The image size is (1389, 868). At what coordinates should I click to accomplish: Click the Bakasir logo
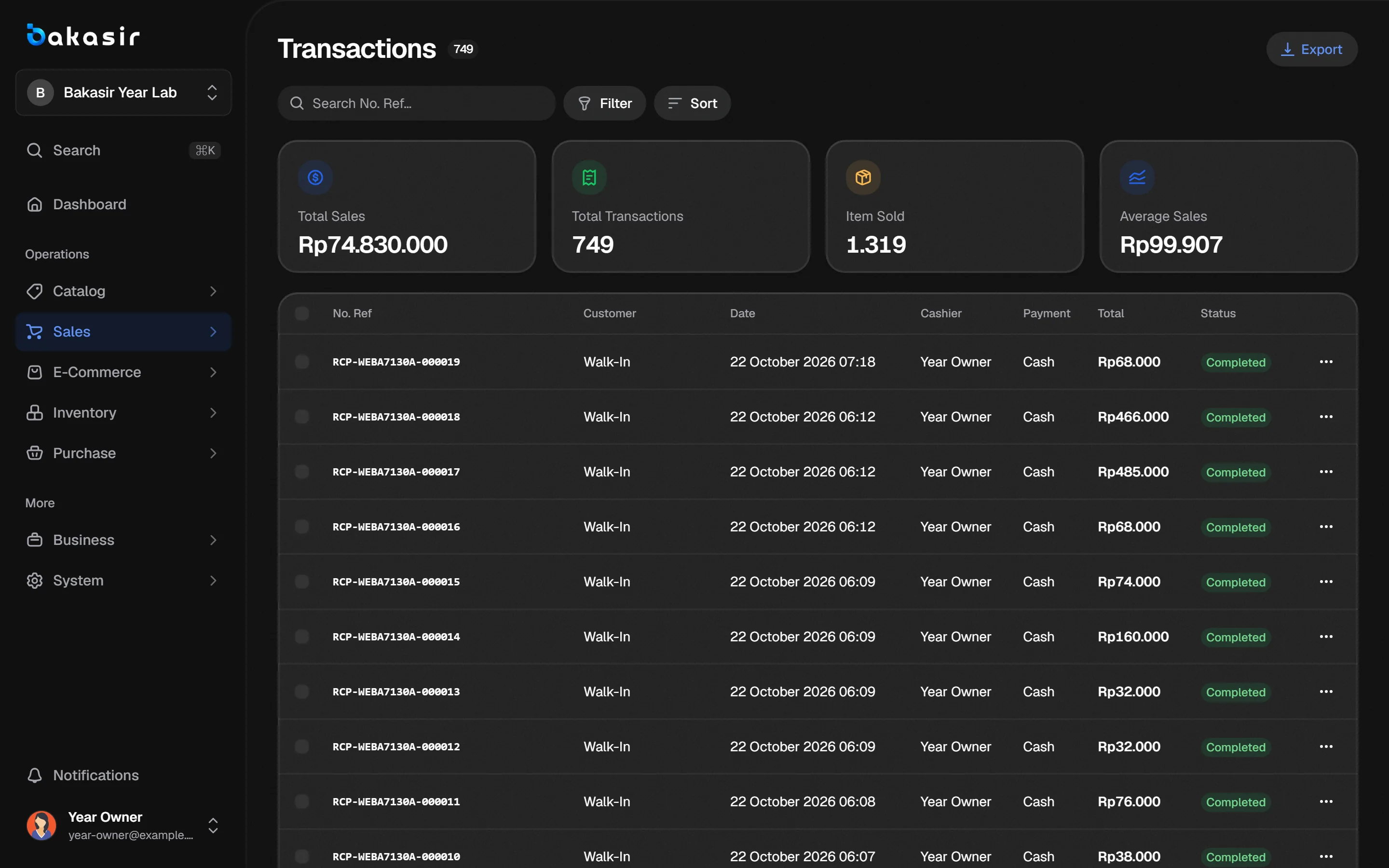pyautogui.click(x=83, y=35)
